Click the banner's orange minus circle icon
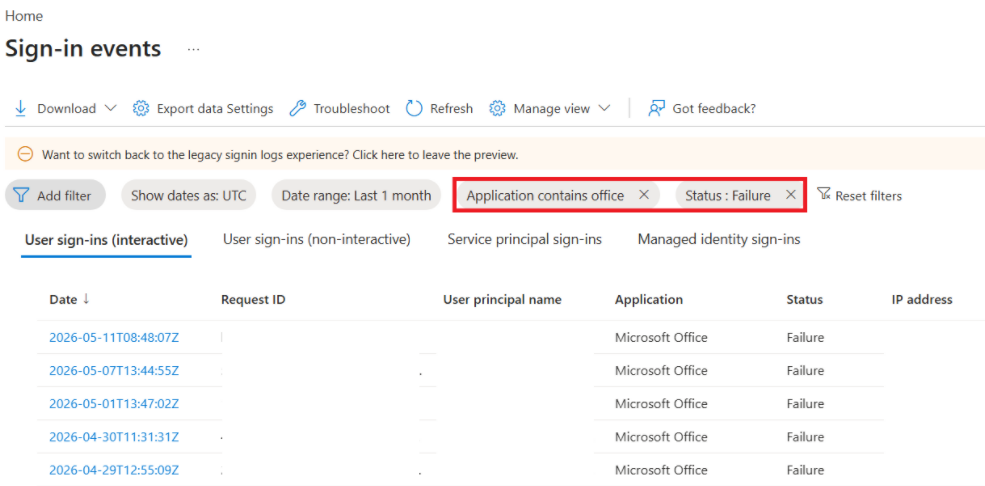 (x=25, y=154)
